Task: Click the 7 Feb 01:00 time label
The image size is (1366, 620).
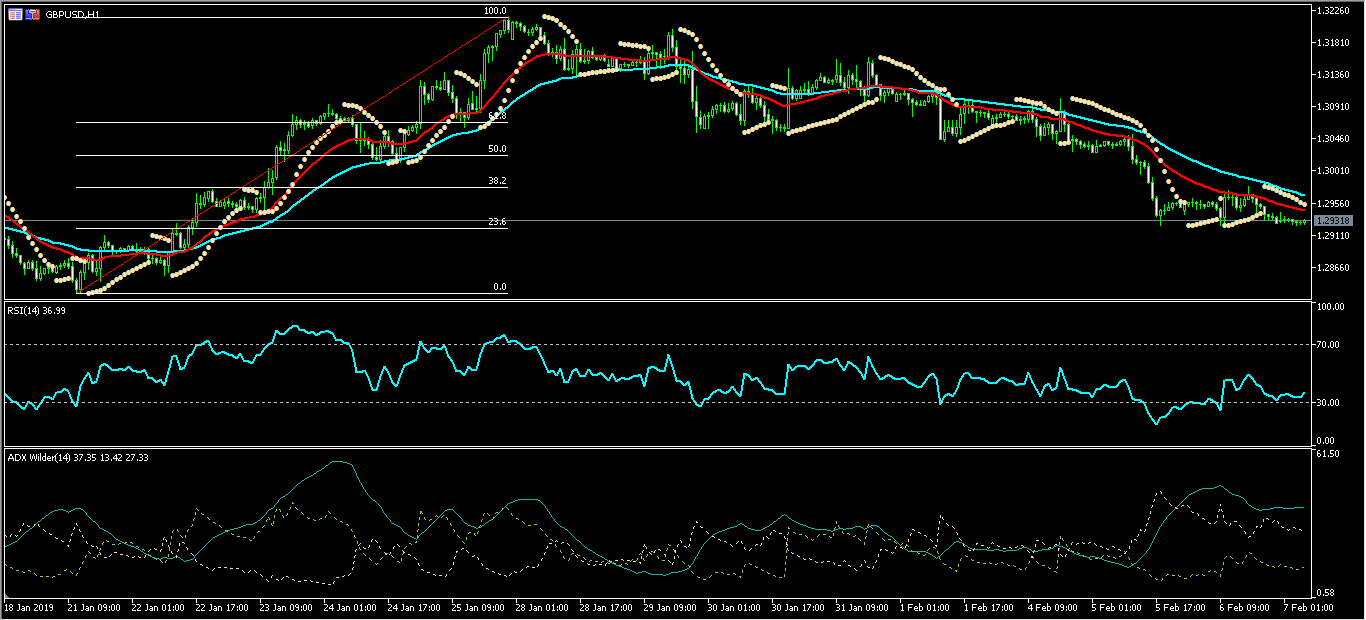Action: [1311, 607]
